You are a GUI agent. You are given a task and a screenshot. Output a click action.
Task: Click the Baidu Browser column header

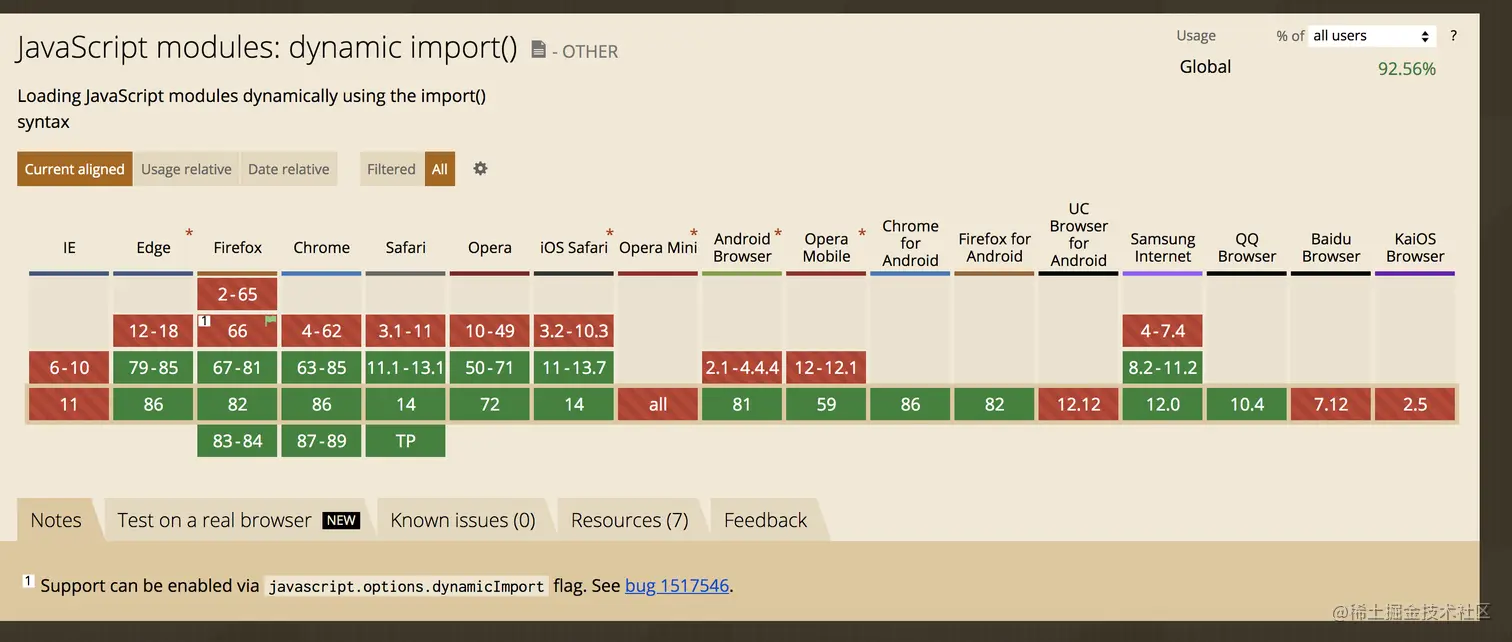pos(1331,248)
